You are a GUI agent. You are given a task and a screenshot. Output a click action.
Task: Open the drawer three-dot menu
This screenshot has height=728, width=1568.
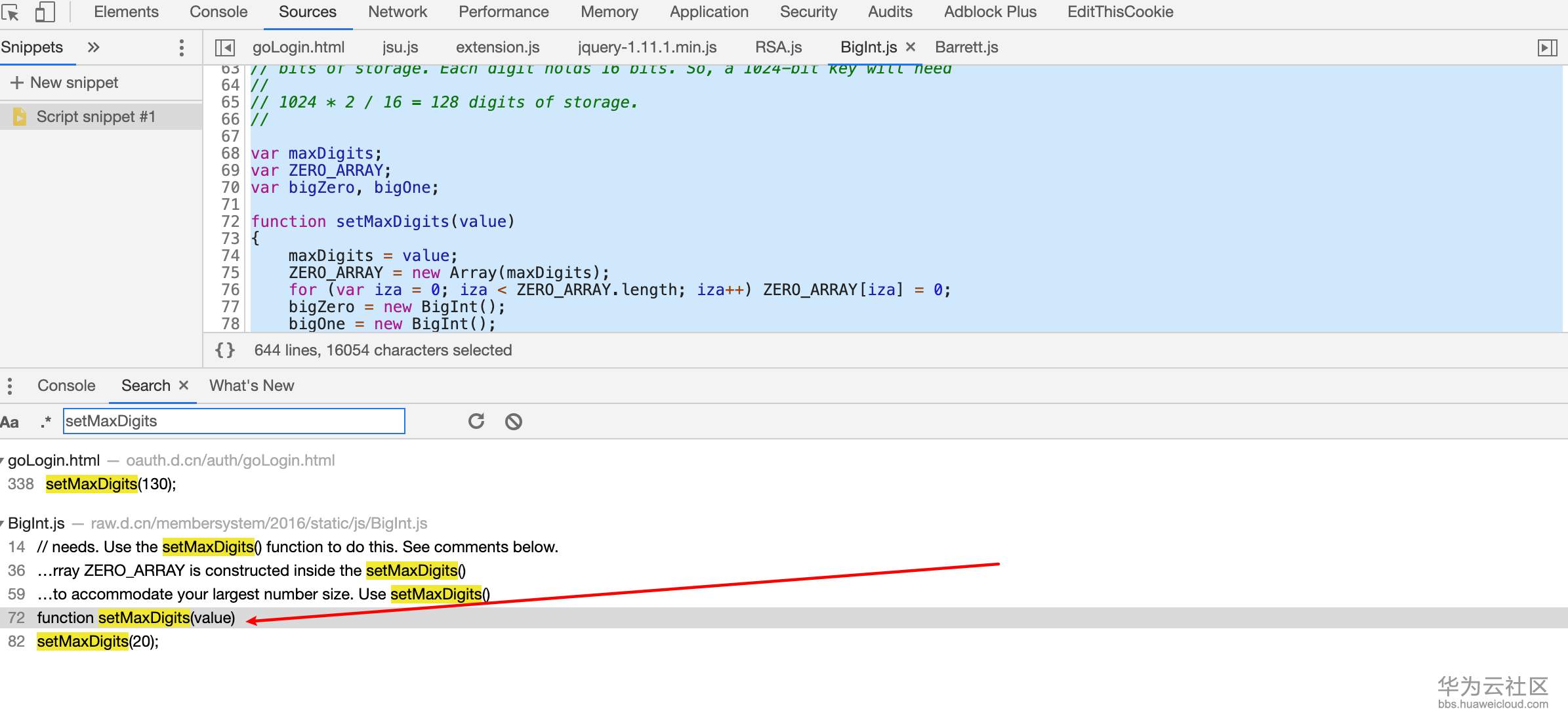pyautogui.click(x=9, y=386)
